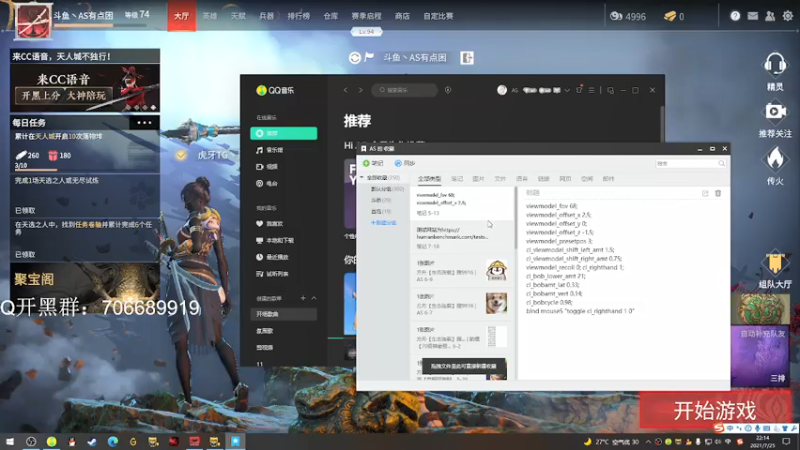Screen dimensions: 800x450
Task: Click the exit door icon beside the team name
Action: pyautogui.click(x=467, y=58)
